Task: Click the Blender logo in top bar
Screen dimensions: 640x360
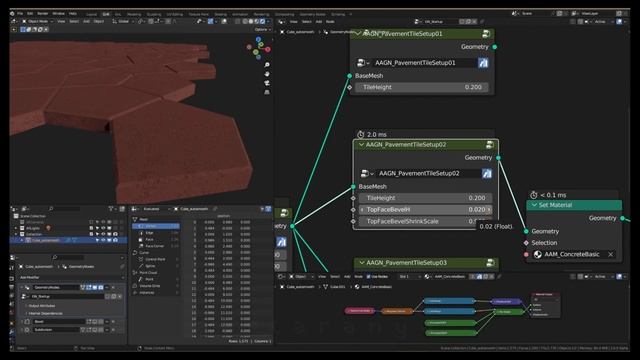Action: click(12, 13)
